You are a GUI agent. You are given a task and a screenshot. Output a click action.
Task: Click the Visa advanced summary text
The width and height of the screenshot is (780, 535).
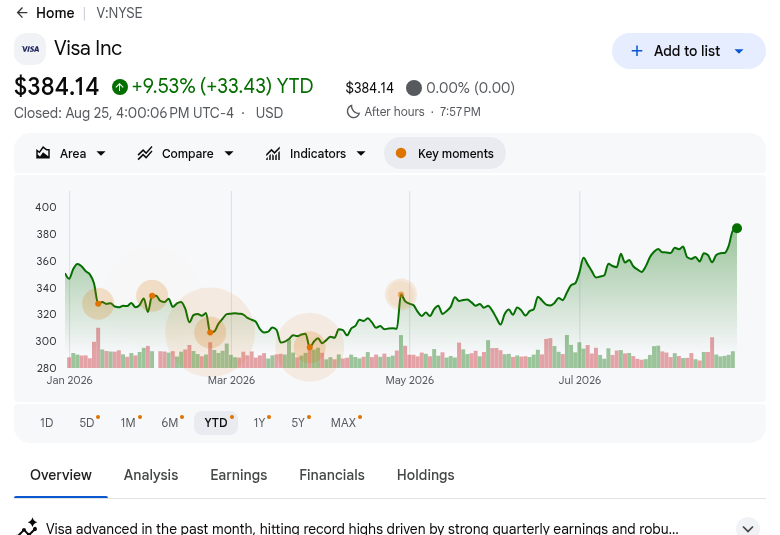click(x=362, y=528)
